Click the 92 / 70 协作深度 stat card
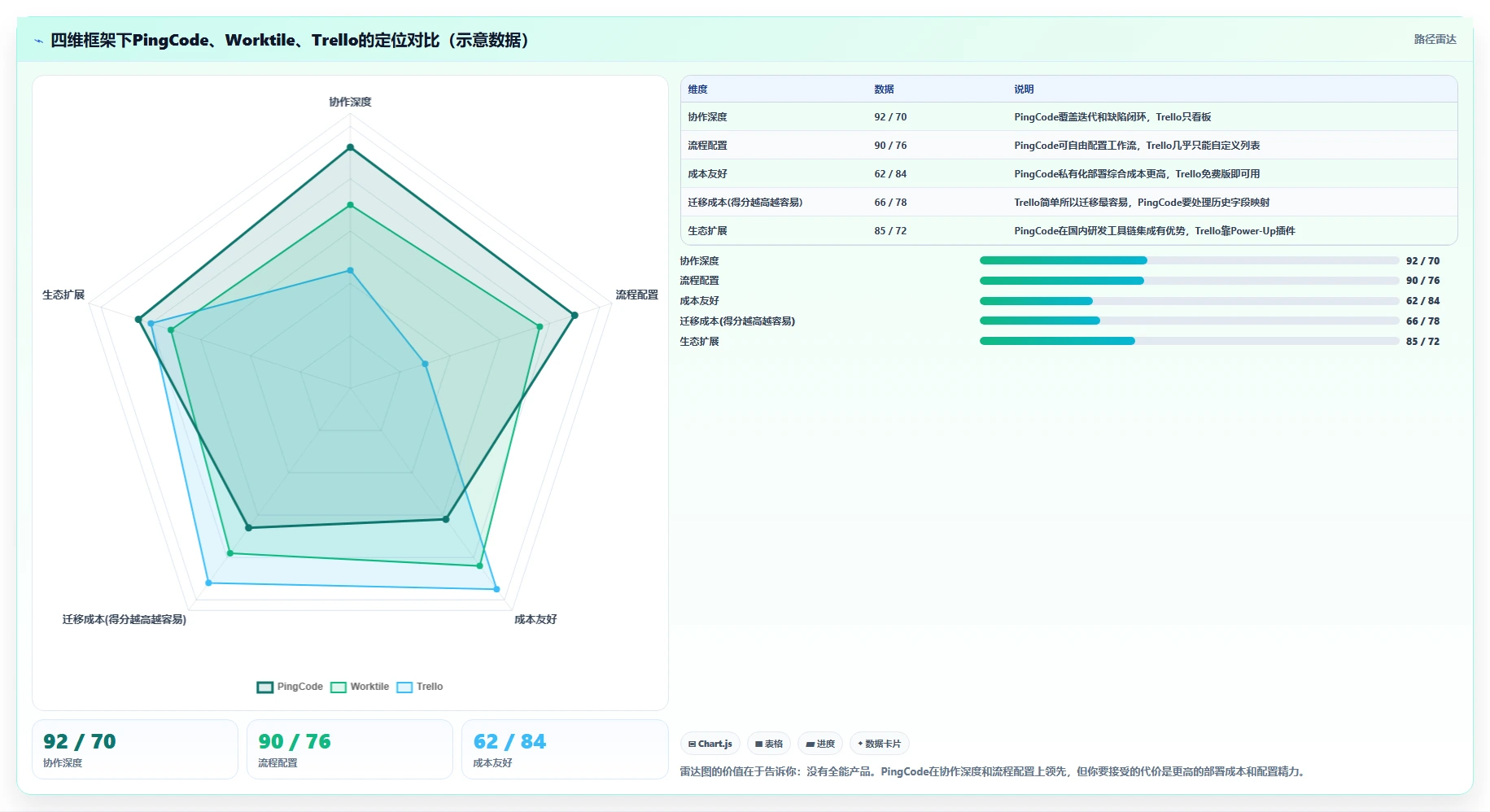This screenshot has height=812, width=1490. pyautogui.click(x=135, y=749)
